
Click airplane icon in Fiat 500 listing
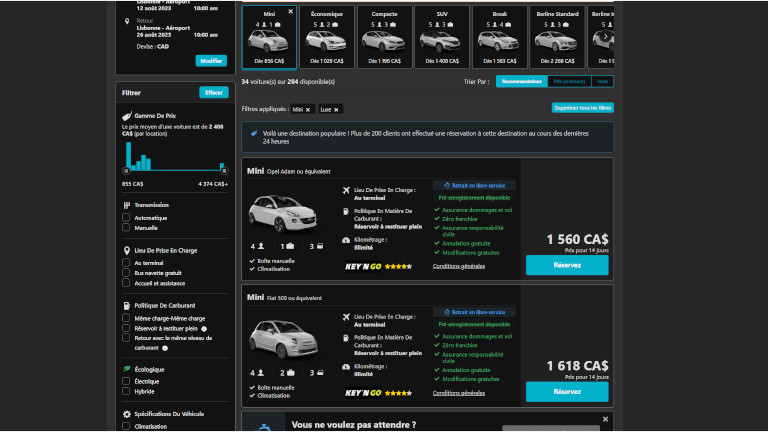click(x=346, y=317)
